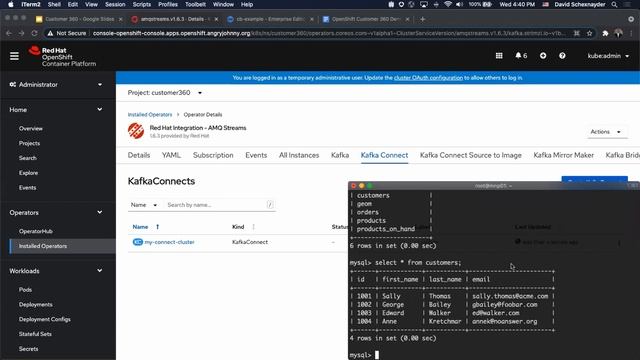This screenshot has height=360, width=640.
Task: Open the Name filter type dropdown
Action: pos(144,205)
